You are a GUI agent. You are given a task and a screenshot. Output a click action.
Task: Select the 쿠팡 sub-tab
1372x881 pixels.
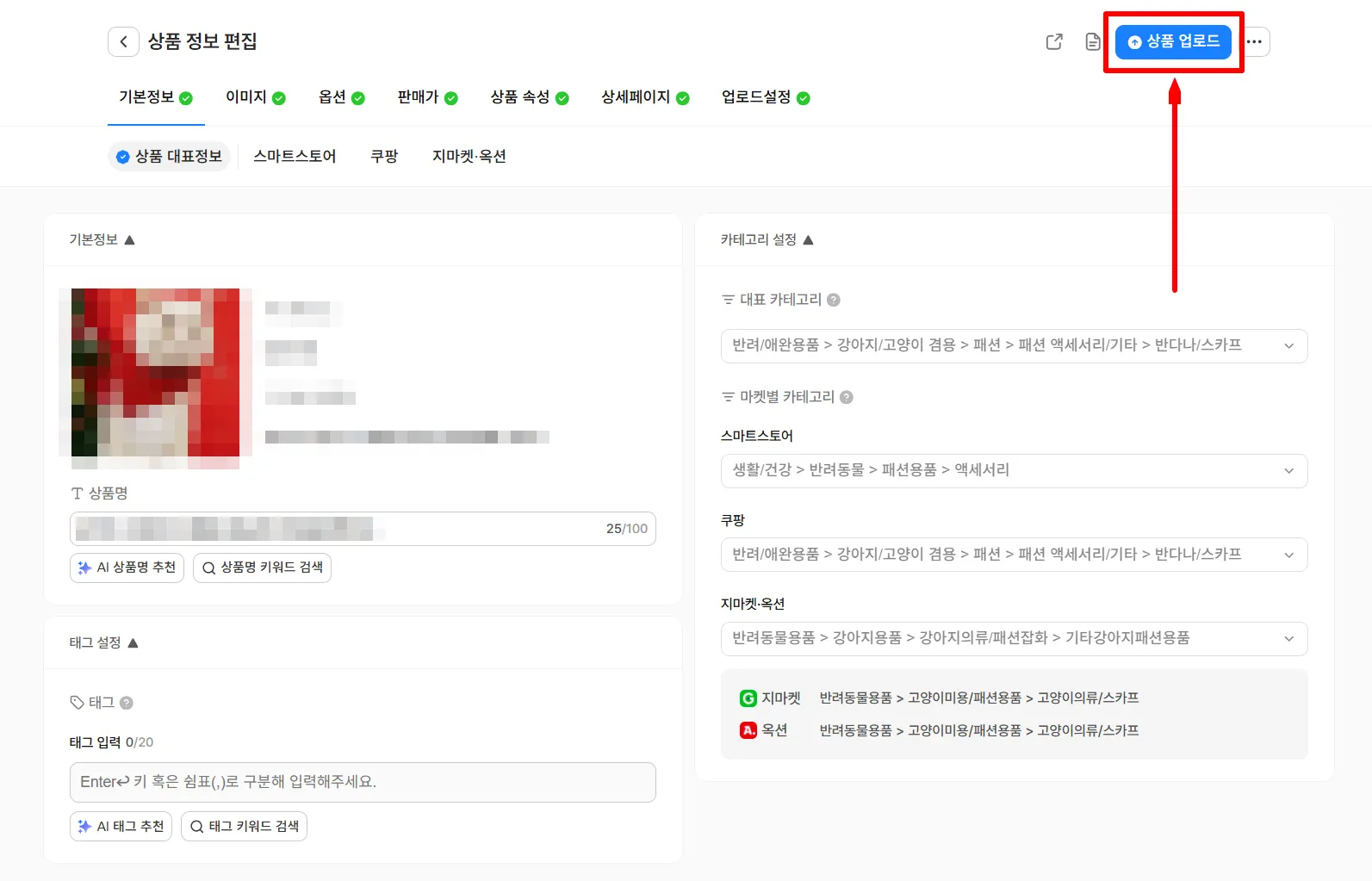(384, 156)
